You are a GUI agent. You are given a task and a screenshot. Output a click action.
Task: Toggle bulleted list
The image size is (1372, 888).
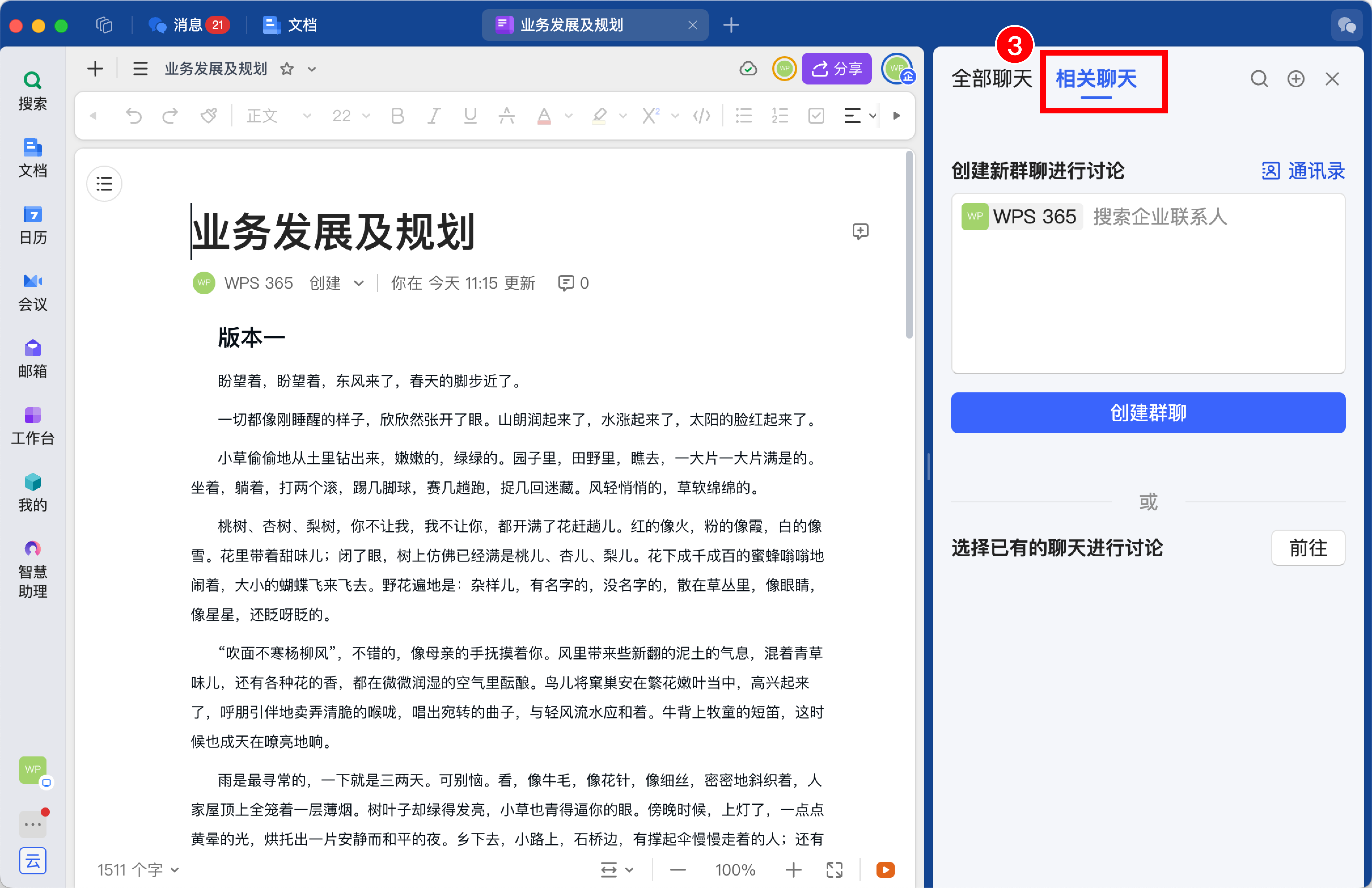[x=744, y=116]
